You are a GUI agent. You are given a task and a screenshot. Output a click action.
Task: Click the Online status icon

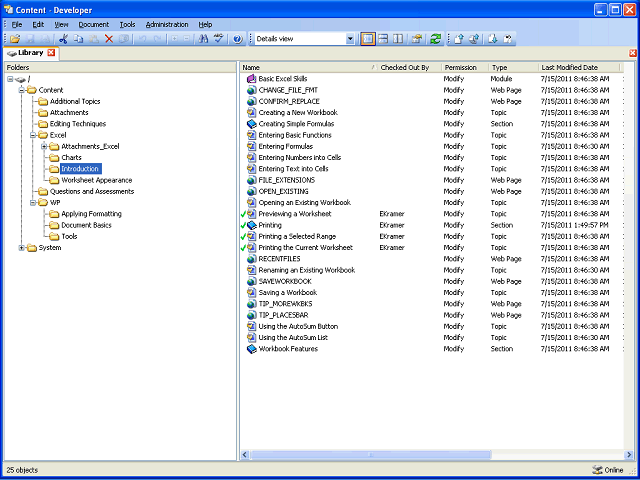pos(597,470)
